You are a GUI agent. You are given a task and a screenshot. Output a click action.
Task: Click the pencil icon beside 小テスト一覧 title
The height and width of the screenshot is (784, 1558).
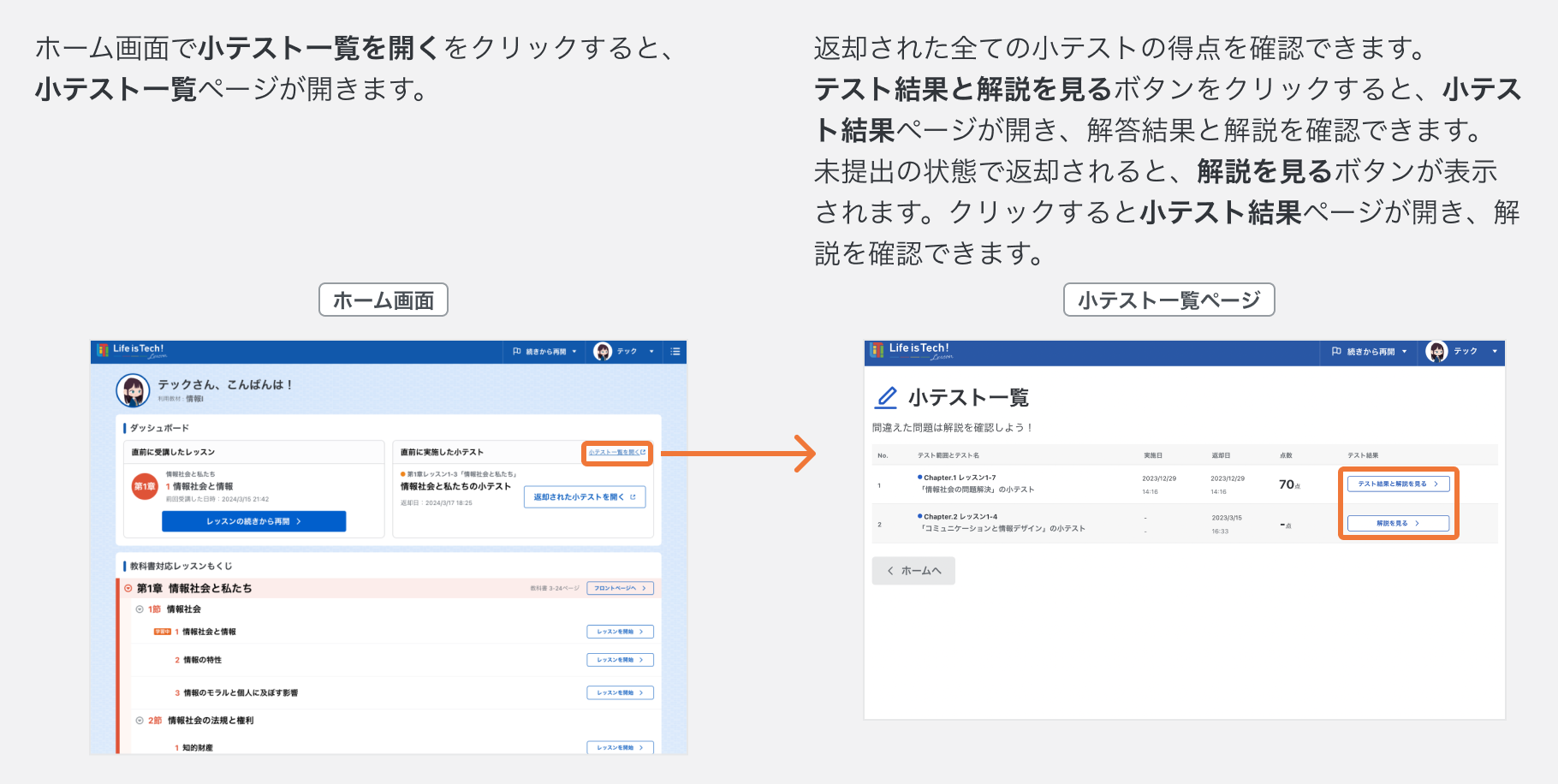coord(887,397)
